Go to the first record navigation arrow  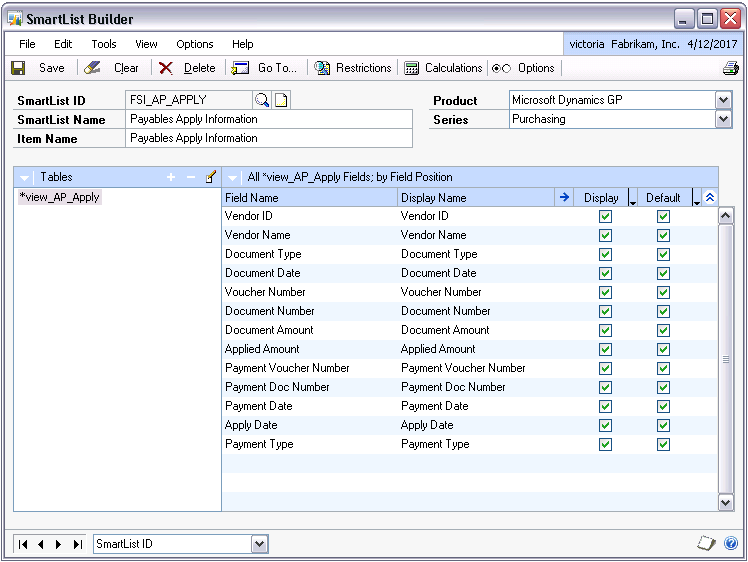[x=22, y=544]
